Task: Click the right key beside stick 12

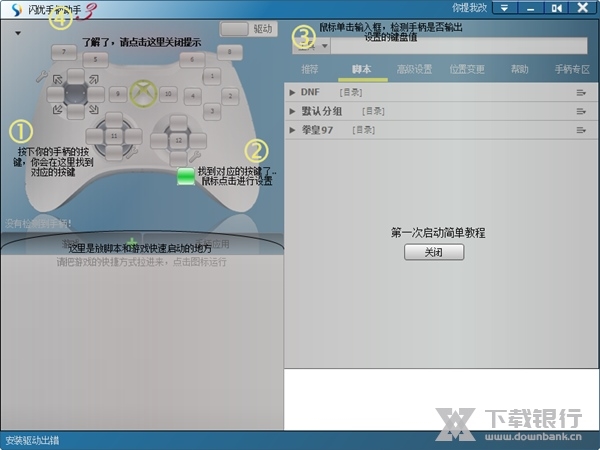Action: pyautogui.click(x=198, y=141)
